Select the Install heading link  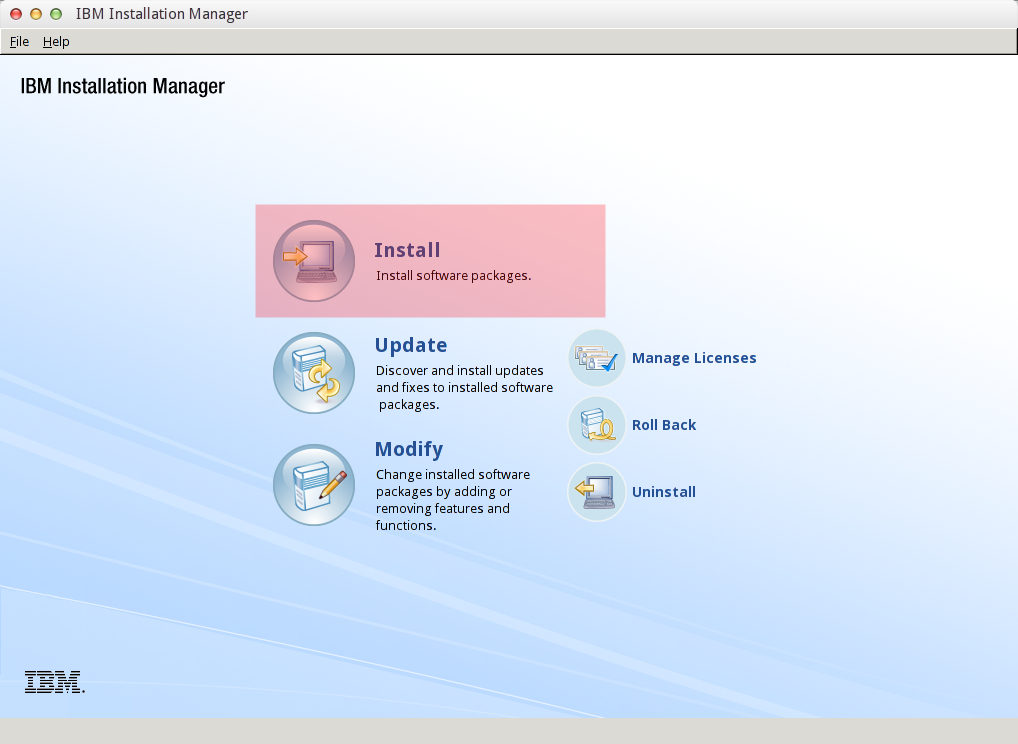(407, 250)
